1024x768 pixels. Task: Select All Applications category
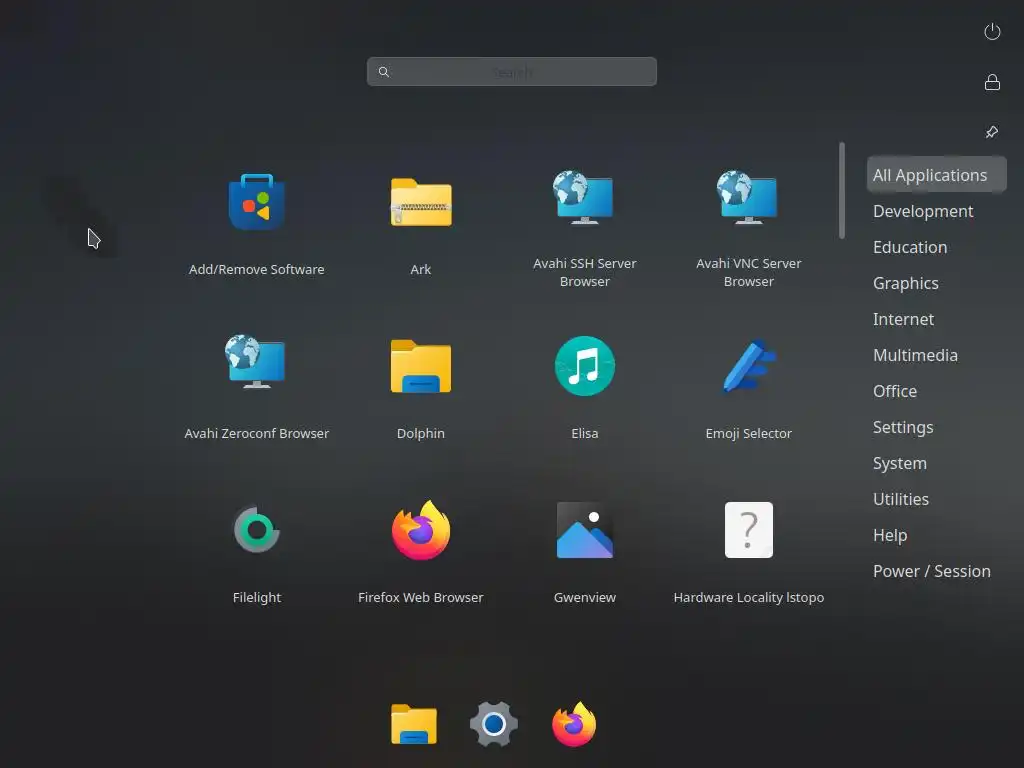[x=936, y=175]
